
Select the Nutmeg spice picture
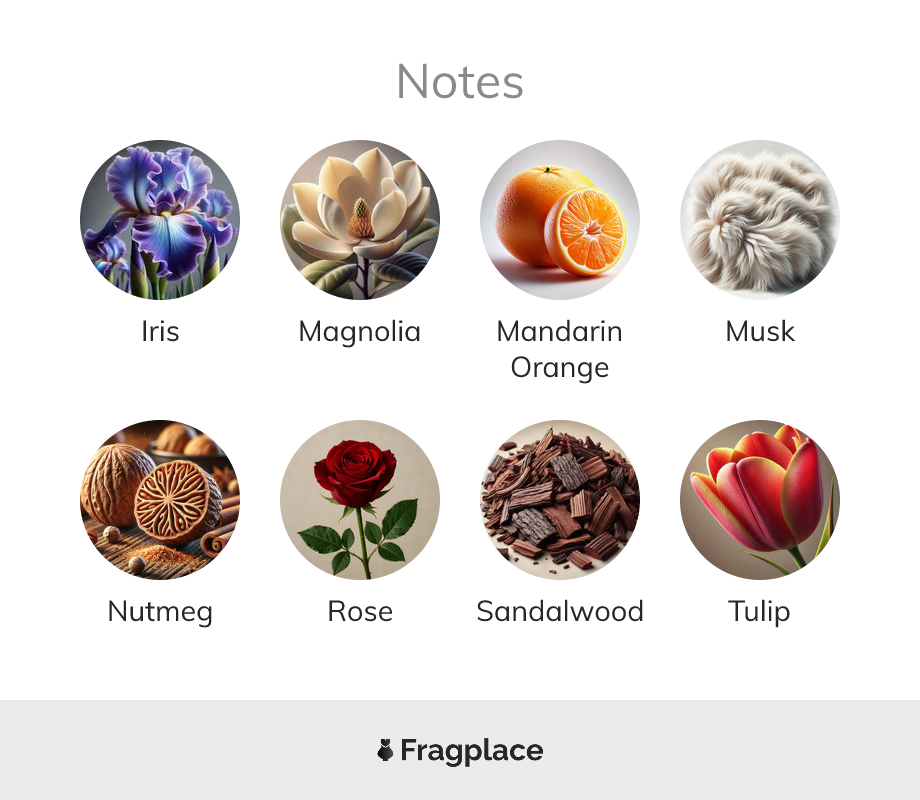pyautogui.click(x=160, y=499)
